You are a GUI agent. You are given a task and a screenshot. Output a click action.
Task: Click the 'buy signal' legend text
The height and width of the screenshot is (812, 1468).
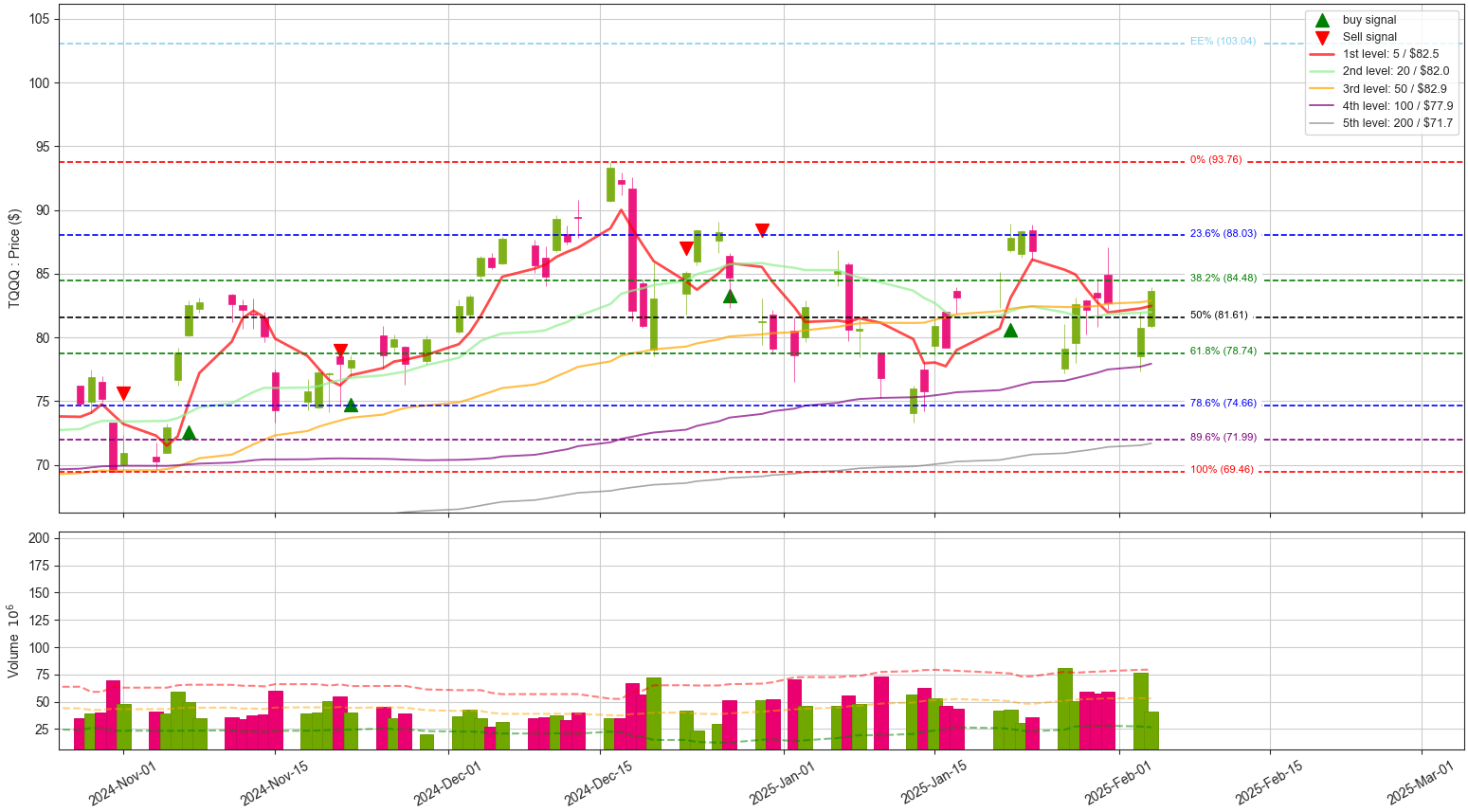click(1368, 20)
